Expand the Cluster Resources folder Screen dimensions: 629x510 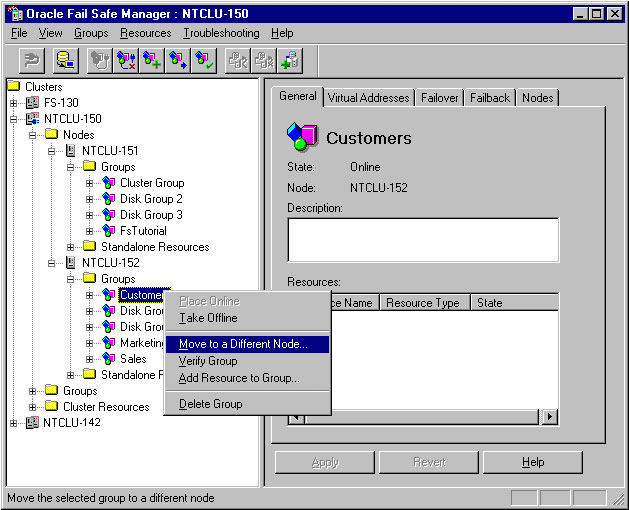32,407
